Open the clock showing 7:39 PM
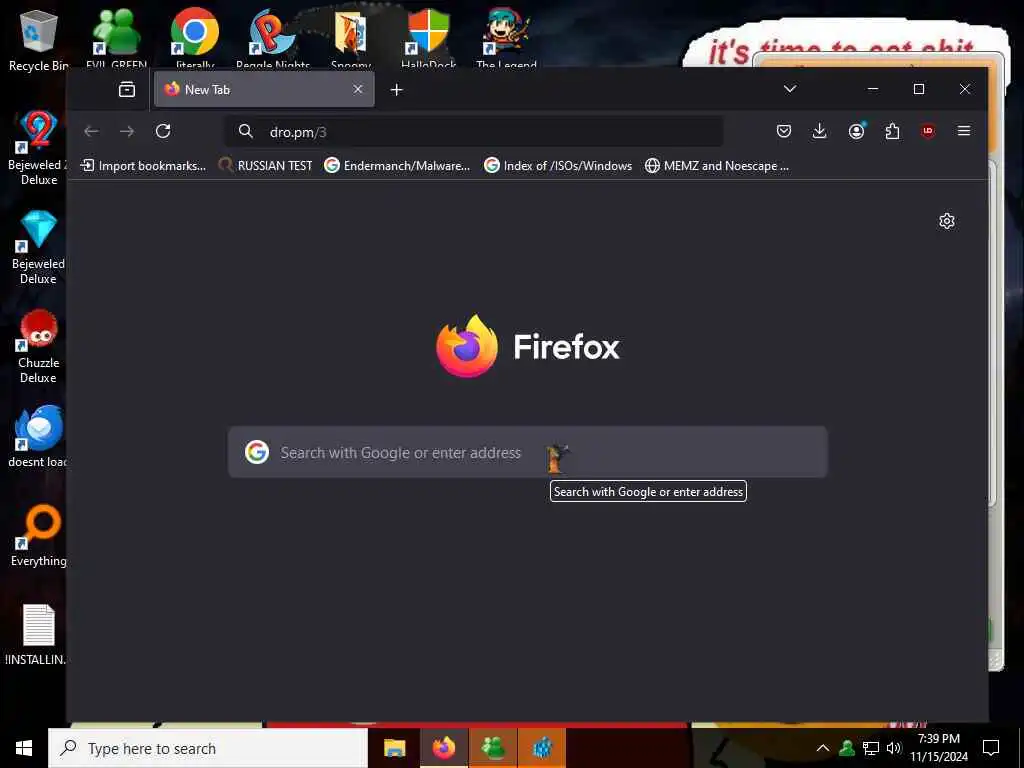Viewport: 1024px width, 768px height. tap(939, 748)
